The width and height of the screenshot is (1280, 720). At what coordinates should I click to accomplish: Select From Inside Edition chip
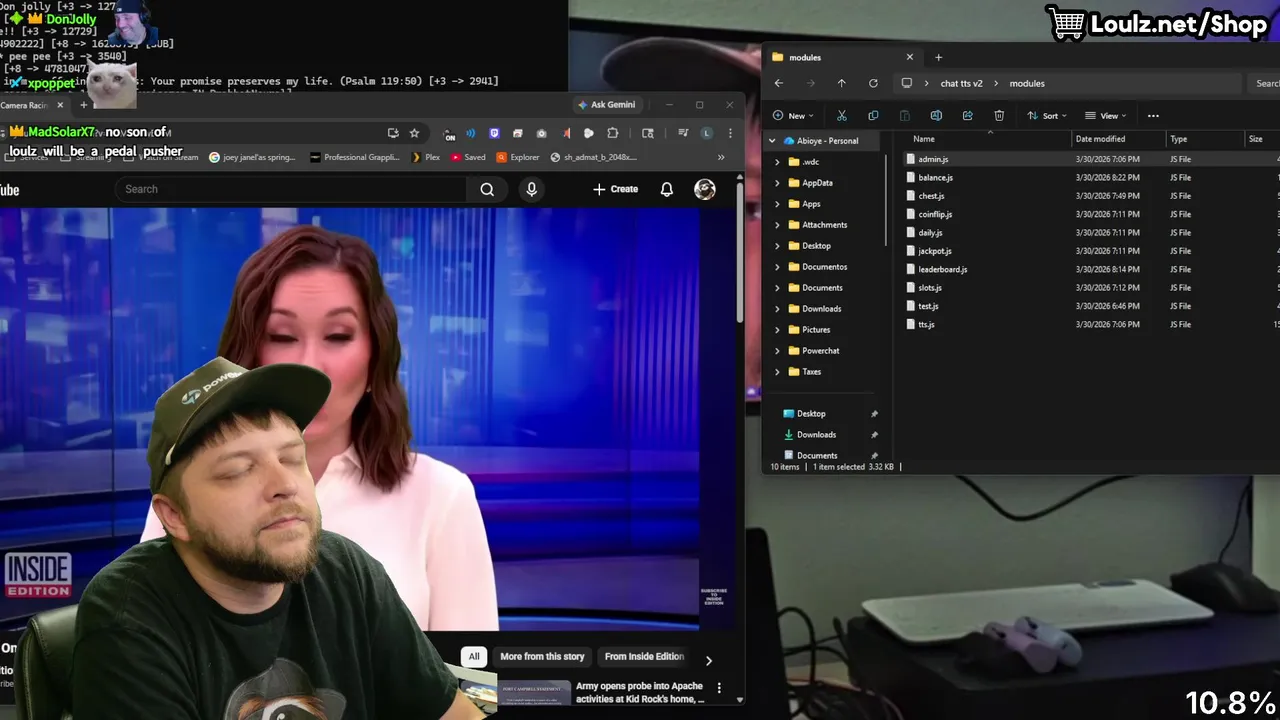(x=644, y=656)
